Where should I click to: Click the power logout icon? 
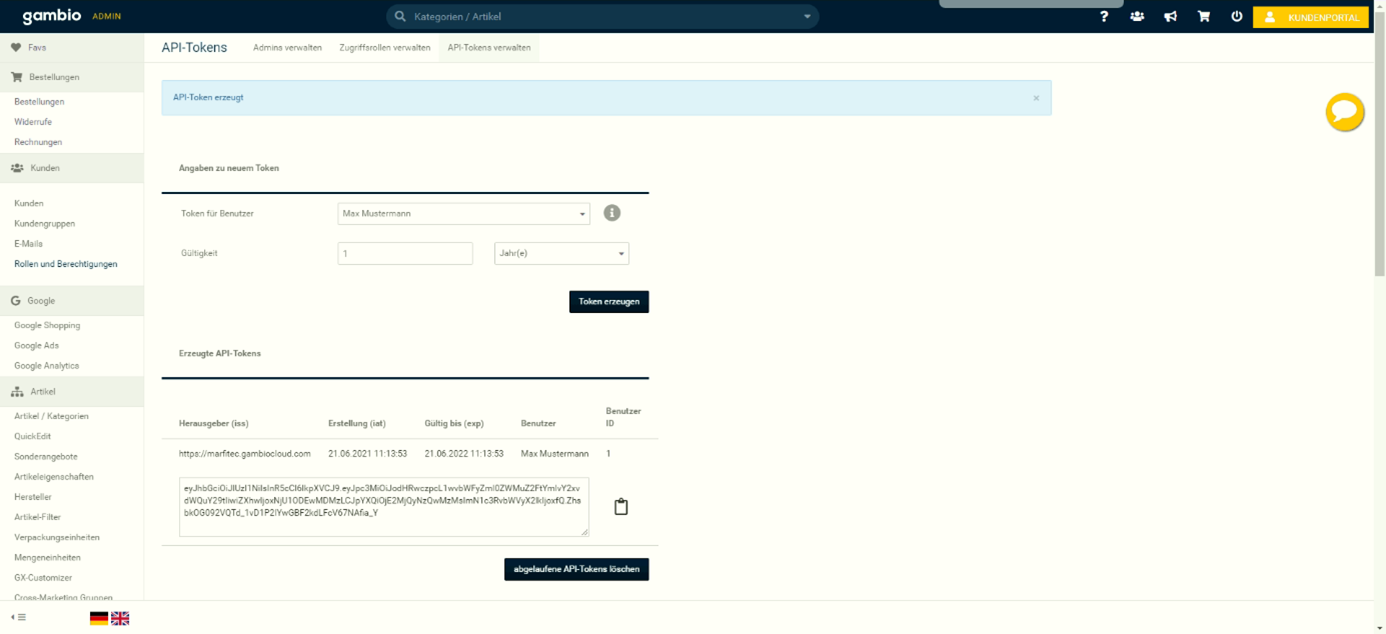click(x=1236, y=16)
